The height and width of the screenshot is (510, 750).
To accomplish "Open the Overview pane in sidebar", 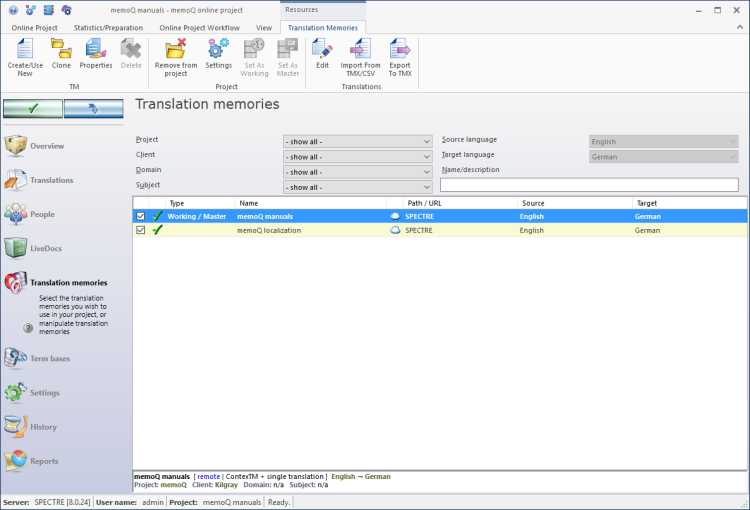I will point(34,146).
